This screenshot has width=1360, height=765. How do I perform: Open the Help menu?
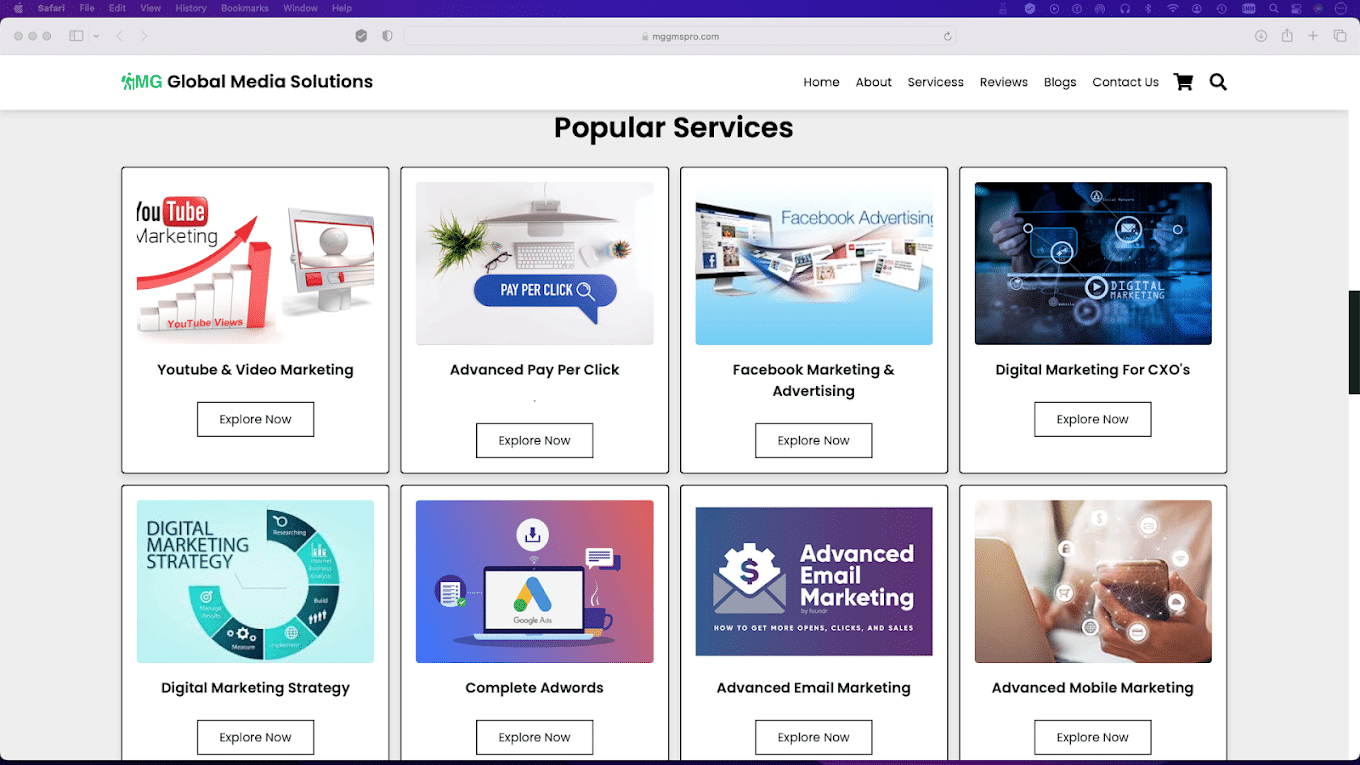click(x=341, y=8)
